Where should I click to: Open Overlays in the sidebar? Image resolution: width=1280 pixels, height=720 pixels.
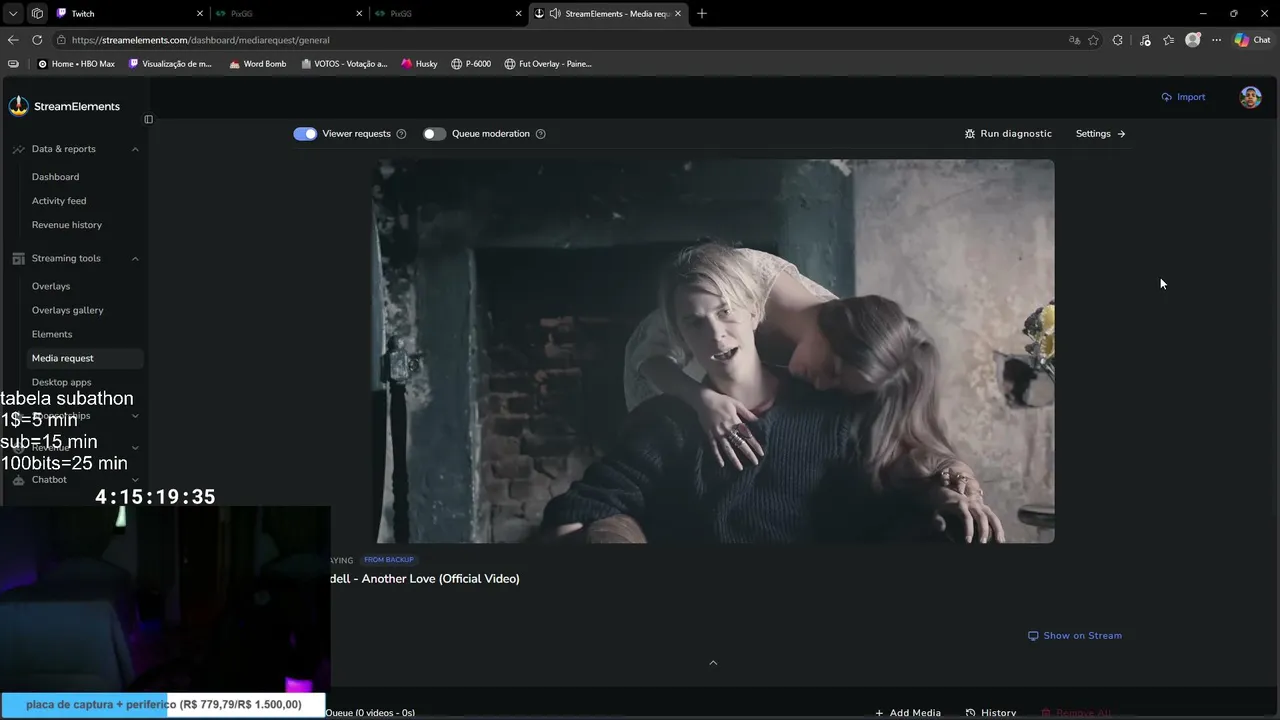point(51,286)
